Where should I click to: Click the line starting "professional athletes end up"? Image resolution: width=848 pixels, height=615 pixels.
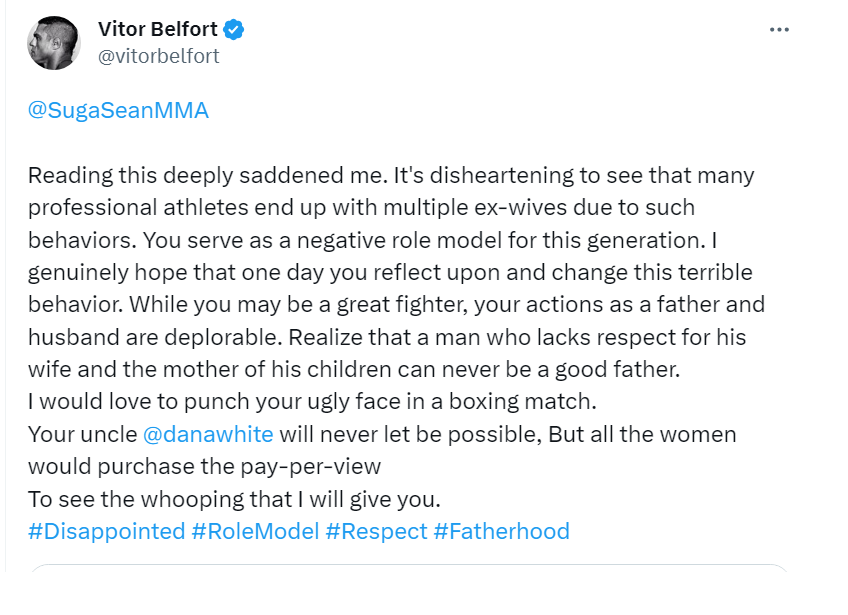pos(360,208)
